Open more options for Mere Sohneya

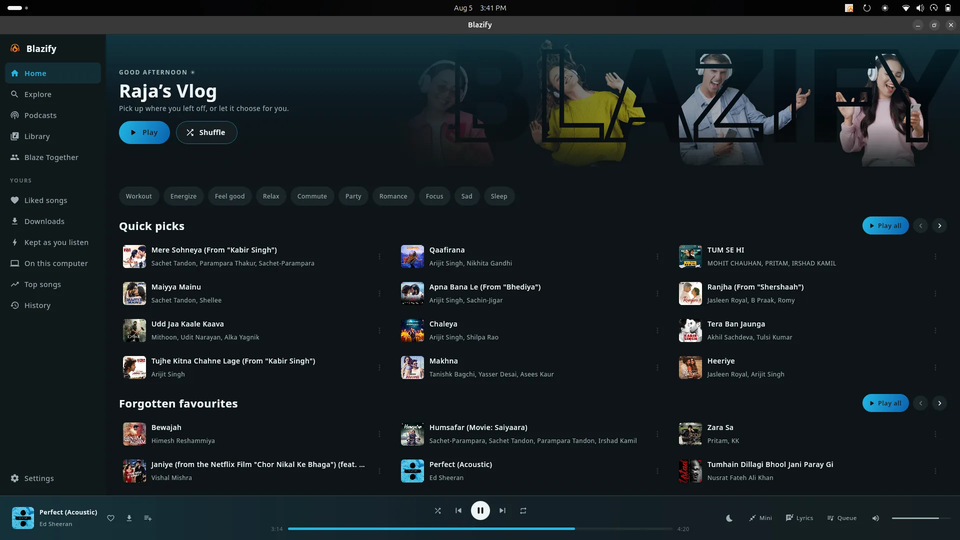(380, 257)
